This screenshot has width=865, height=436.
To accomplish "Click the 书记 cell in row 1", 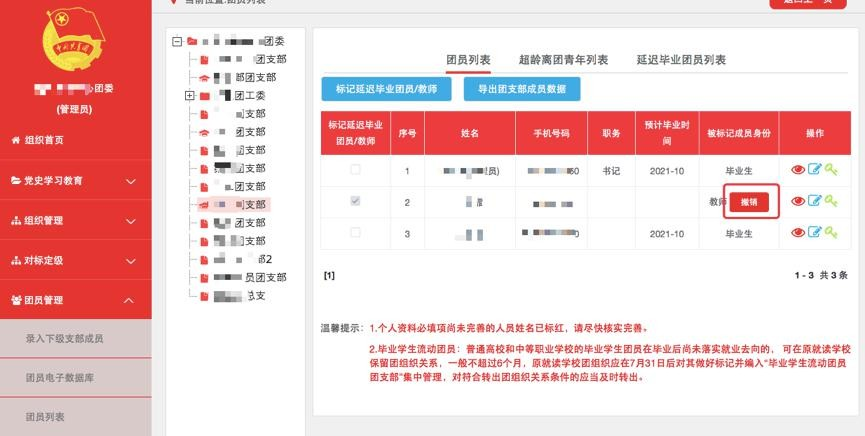I will click(x=611, y=171).
